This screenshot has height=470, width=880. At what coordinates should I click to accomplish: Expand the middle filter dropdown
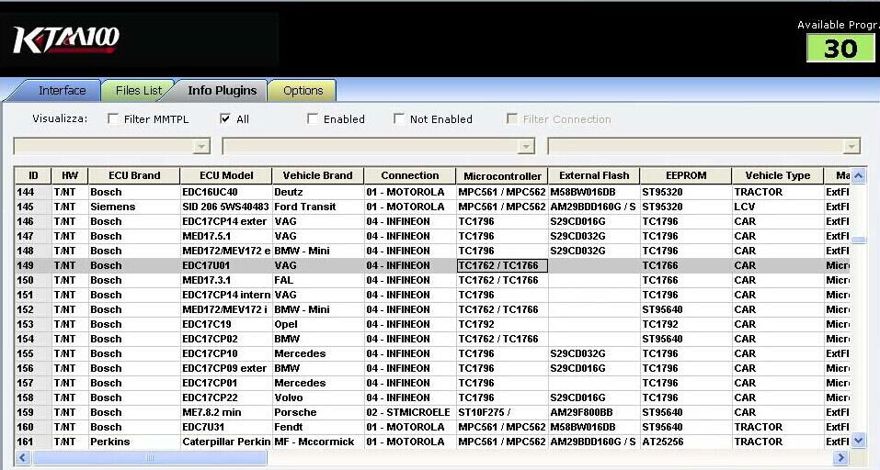coord(525,147)
